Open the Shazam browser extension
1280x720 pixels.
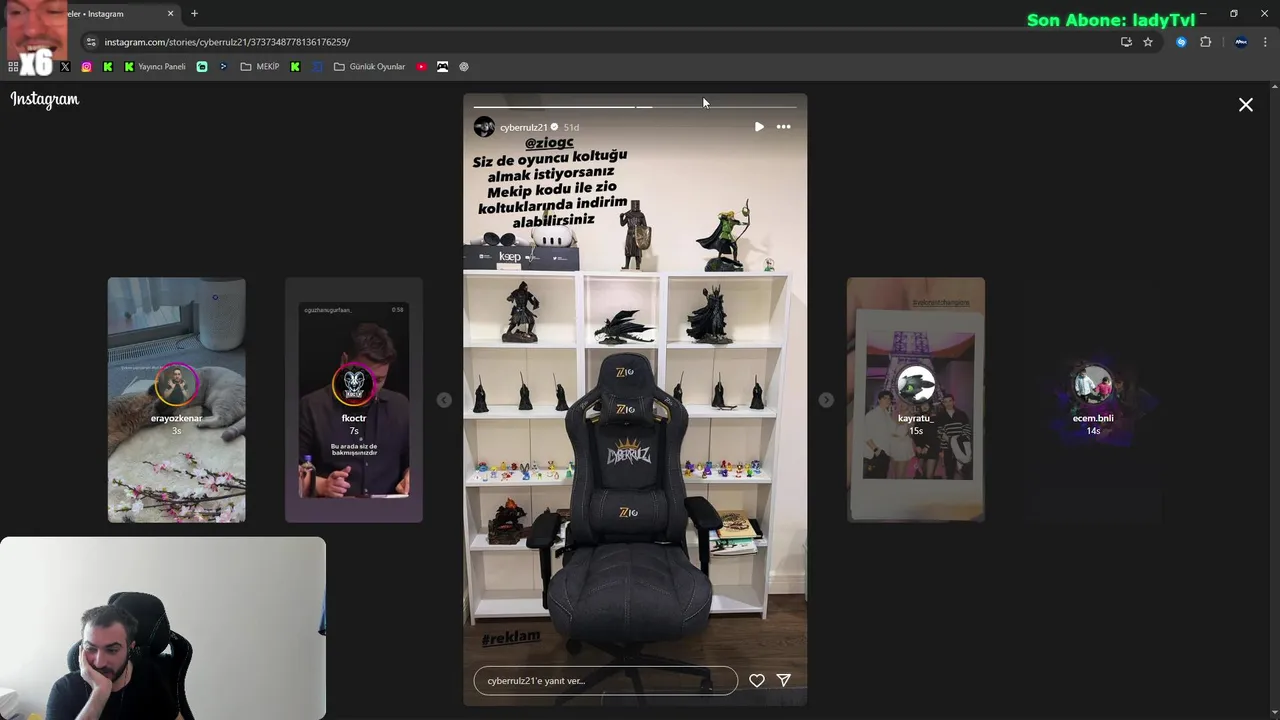point(1181,42)
